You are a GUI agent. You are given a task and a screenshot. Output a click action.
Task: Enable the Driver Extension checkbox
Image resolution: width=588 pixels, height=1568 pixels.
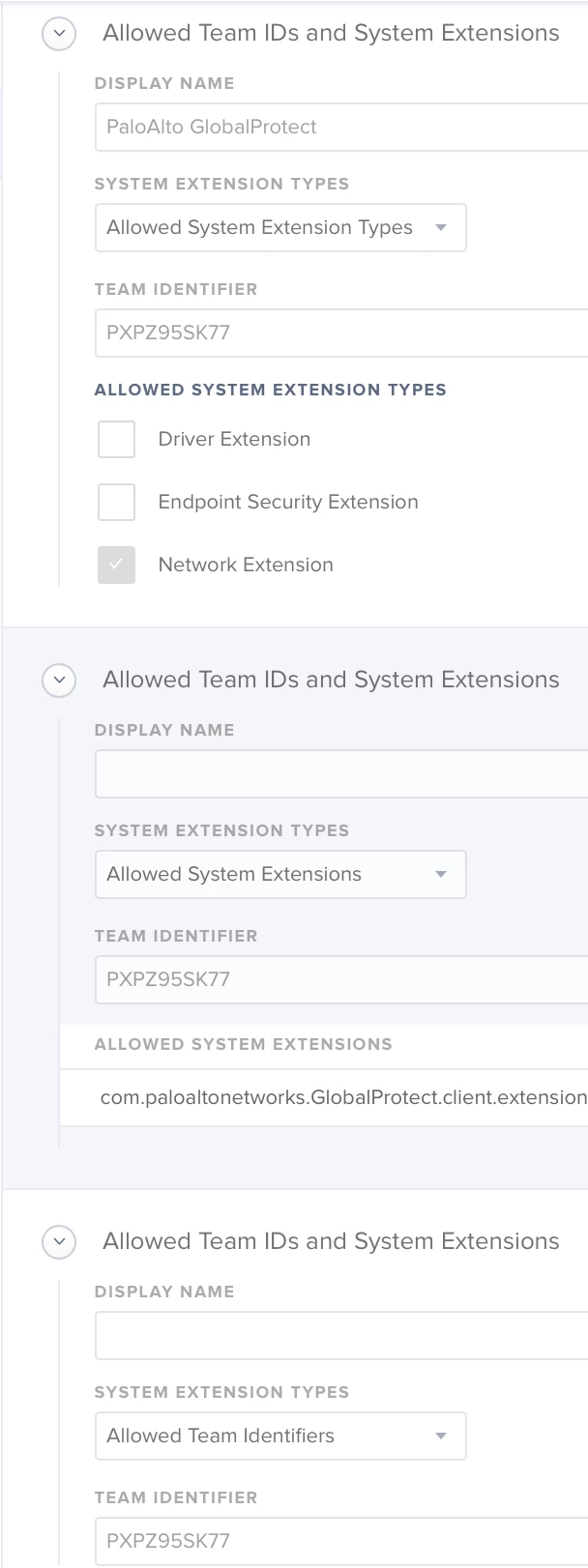tap(116, 439)
